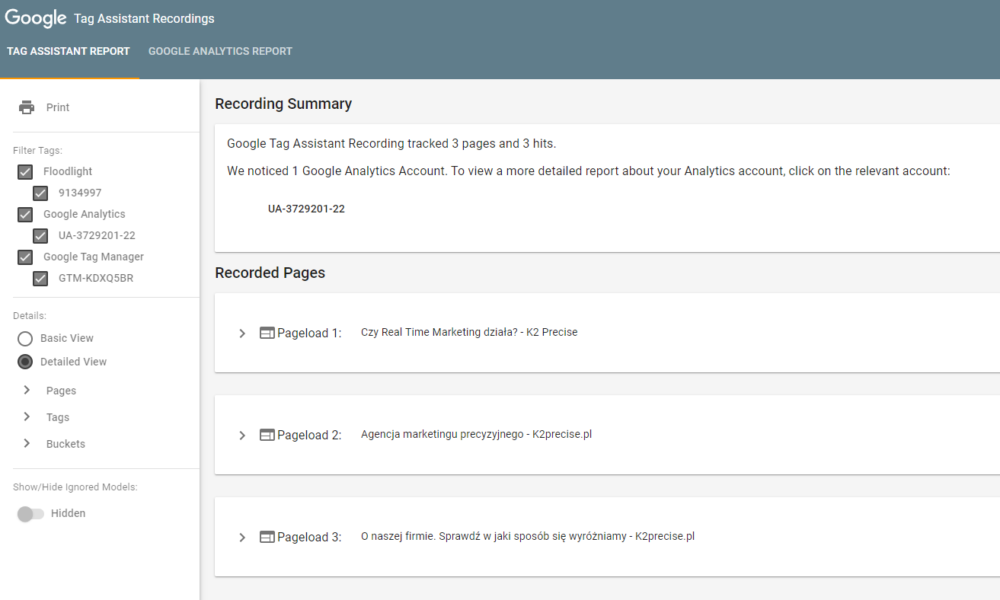
Task: Expand Pageload 3 details chevron
Action: pyautogui.click(x=242, y=537)
